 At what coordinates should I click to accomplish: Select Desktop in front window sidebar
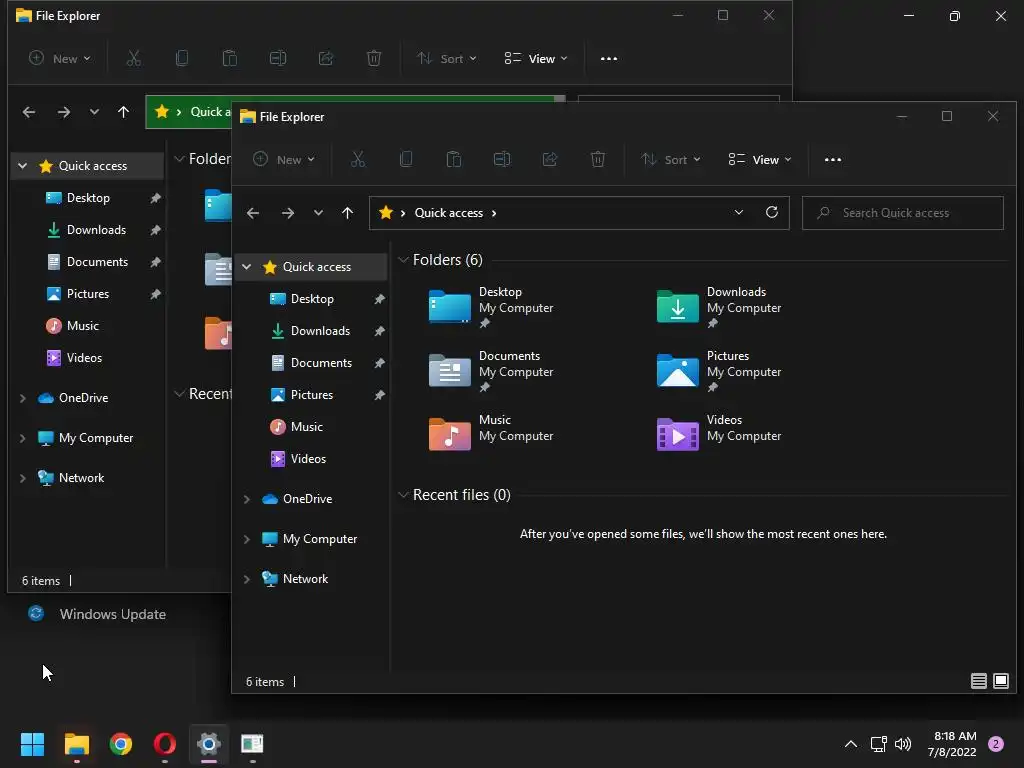coord(312,298)
